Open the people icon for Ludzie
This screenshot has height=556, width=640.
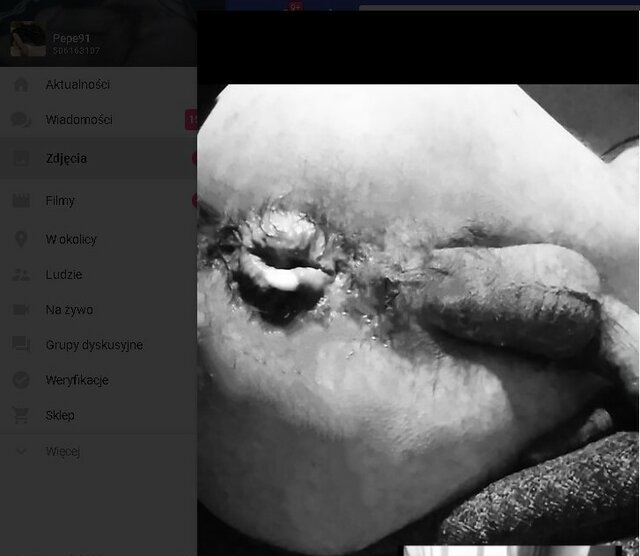[x=20, y=274]
